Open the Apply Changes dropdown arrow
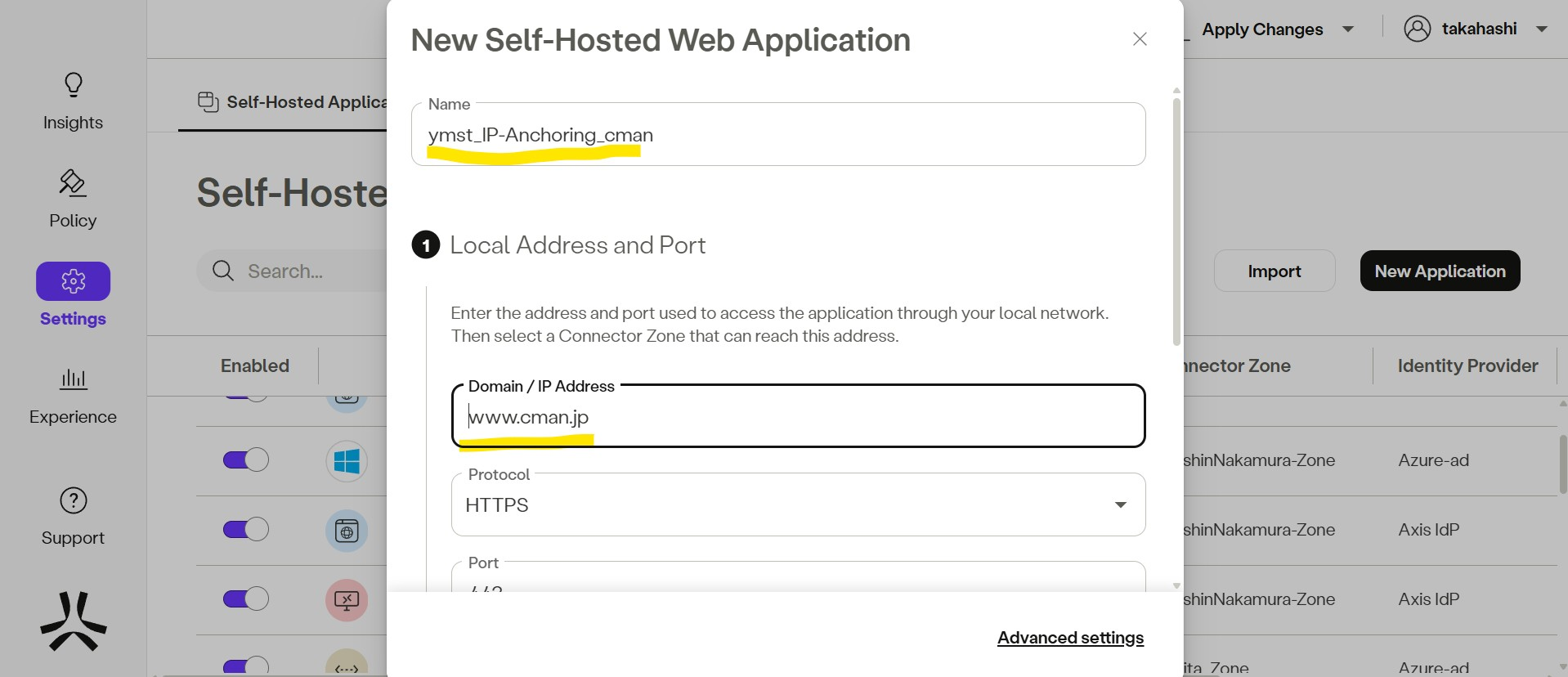The width and height of the screenshot is (1568, 677). tap(1348, 29)
